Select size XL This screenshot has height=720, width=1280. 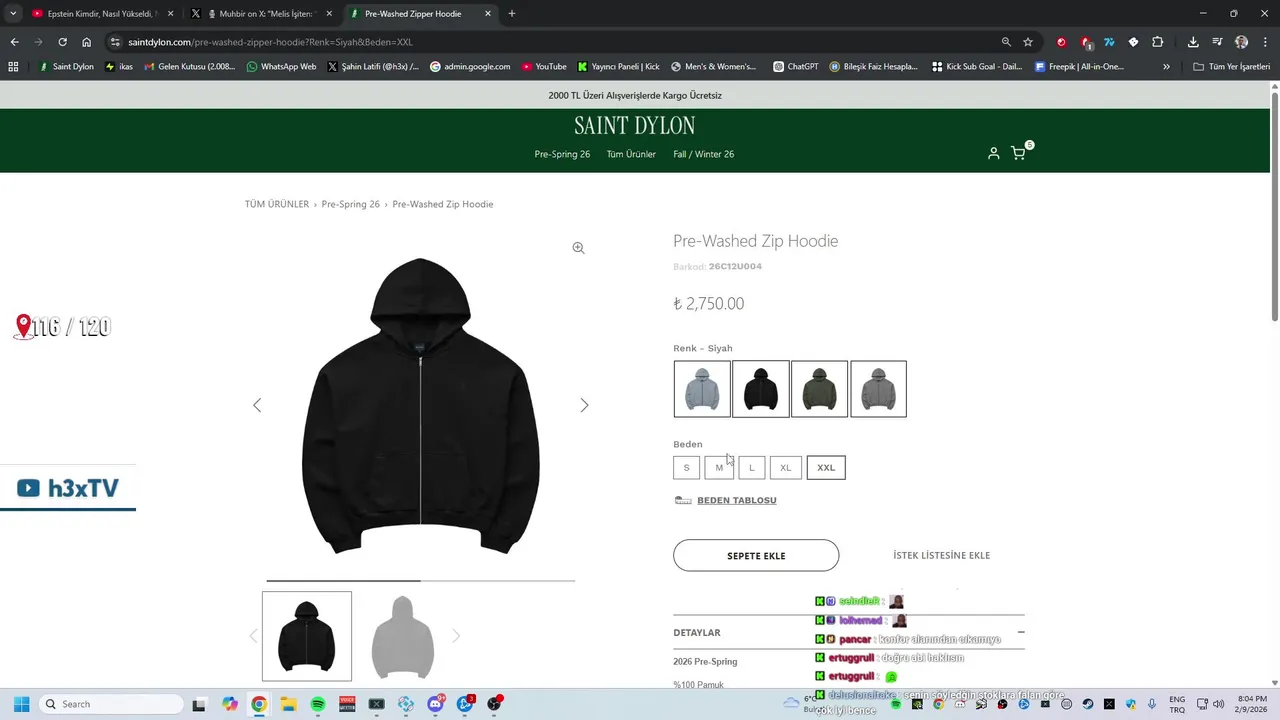(785, 467)
